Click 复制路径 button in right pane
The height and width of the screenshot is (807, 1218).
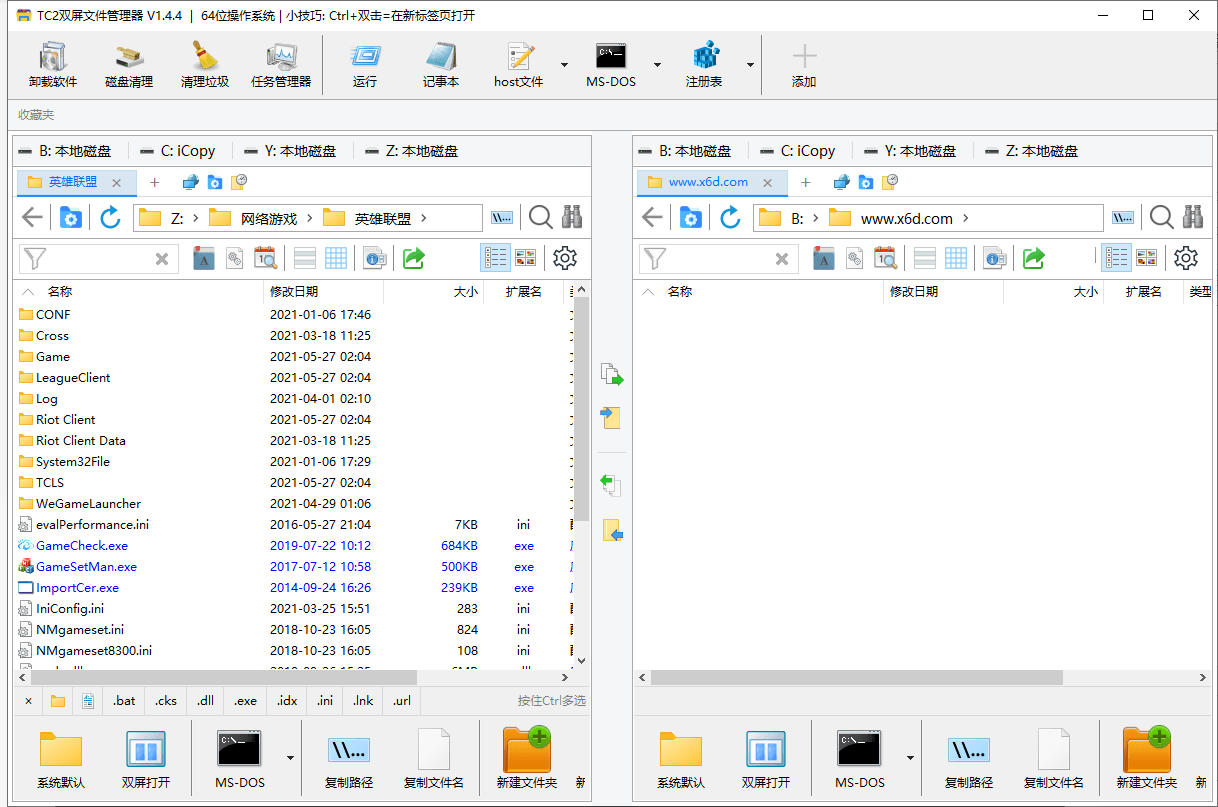tap(969, 760)
